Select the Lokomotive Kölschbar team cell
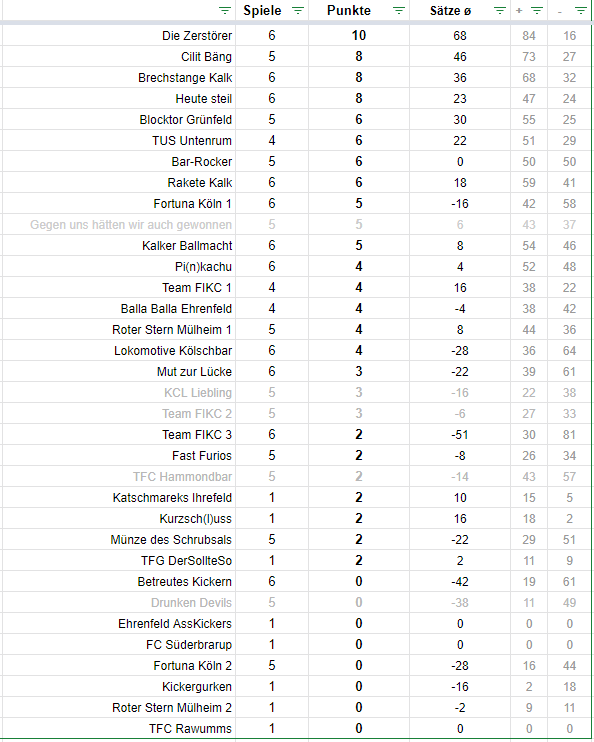This screenshot has height=742, width=594. (x=118, y=351)
